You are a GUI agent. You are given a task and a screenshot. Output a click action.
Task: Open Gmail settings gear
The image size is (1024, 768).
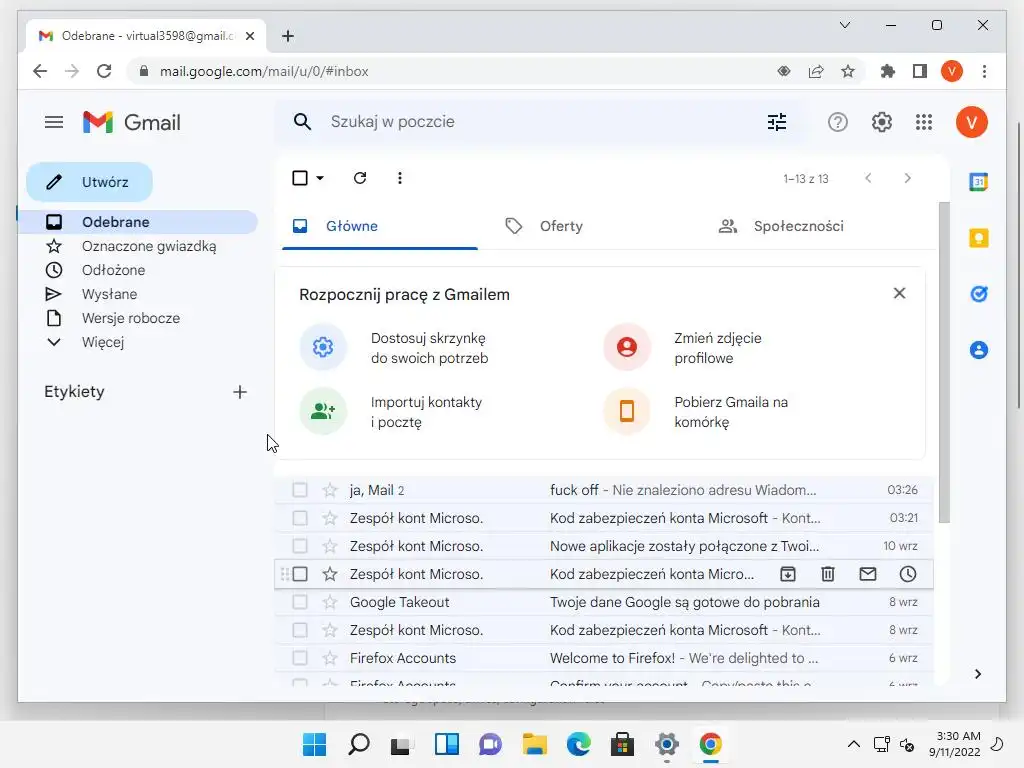coord(882,122)
